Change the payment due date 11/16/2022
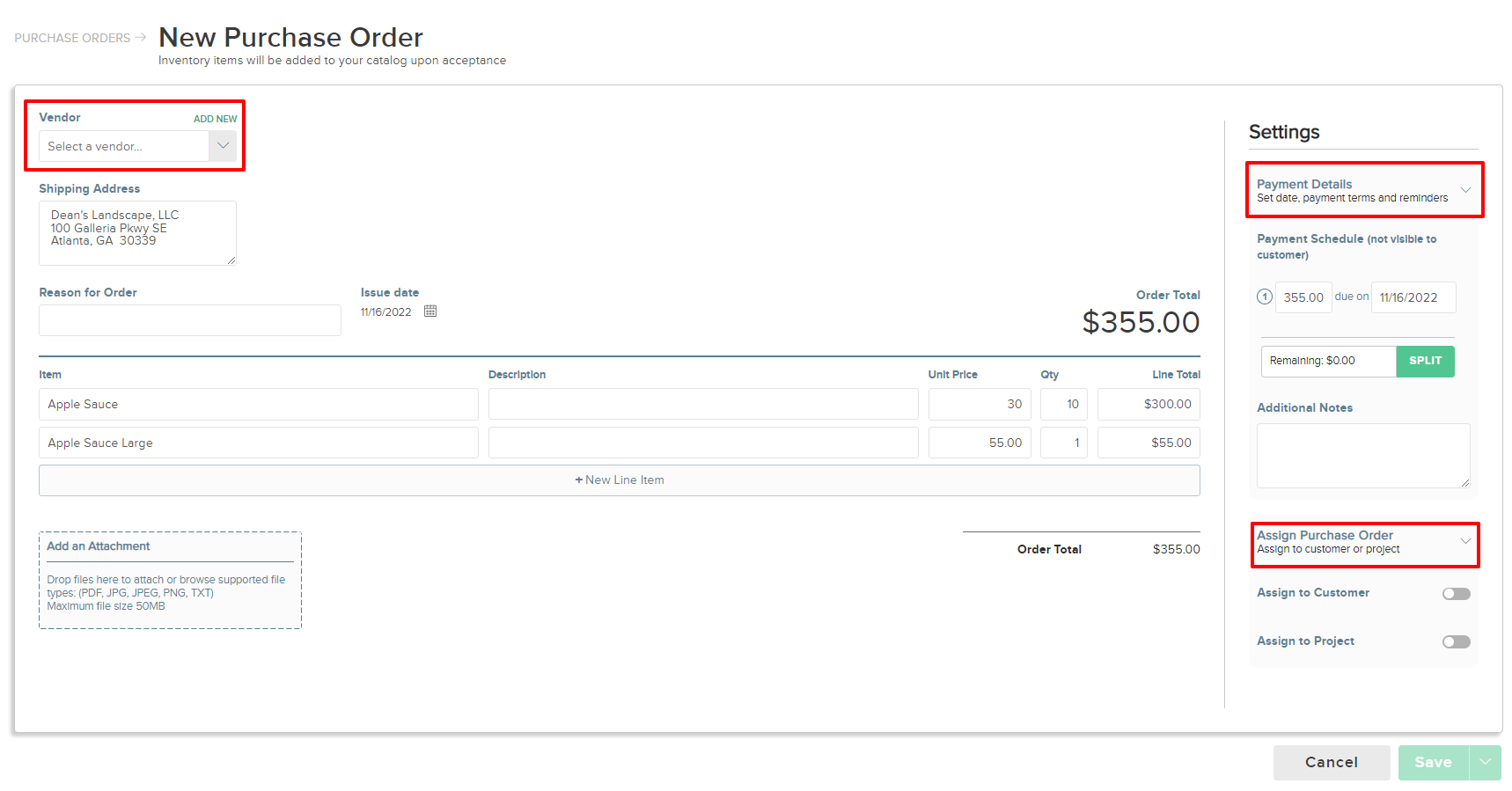 [x=1413, y=297]
